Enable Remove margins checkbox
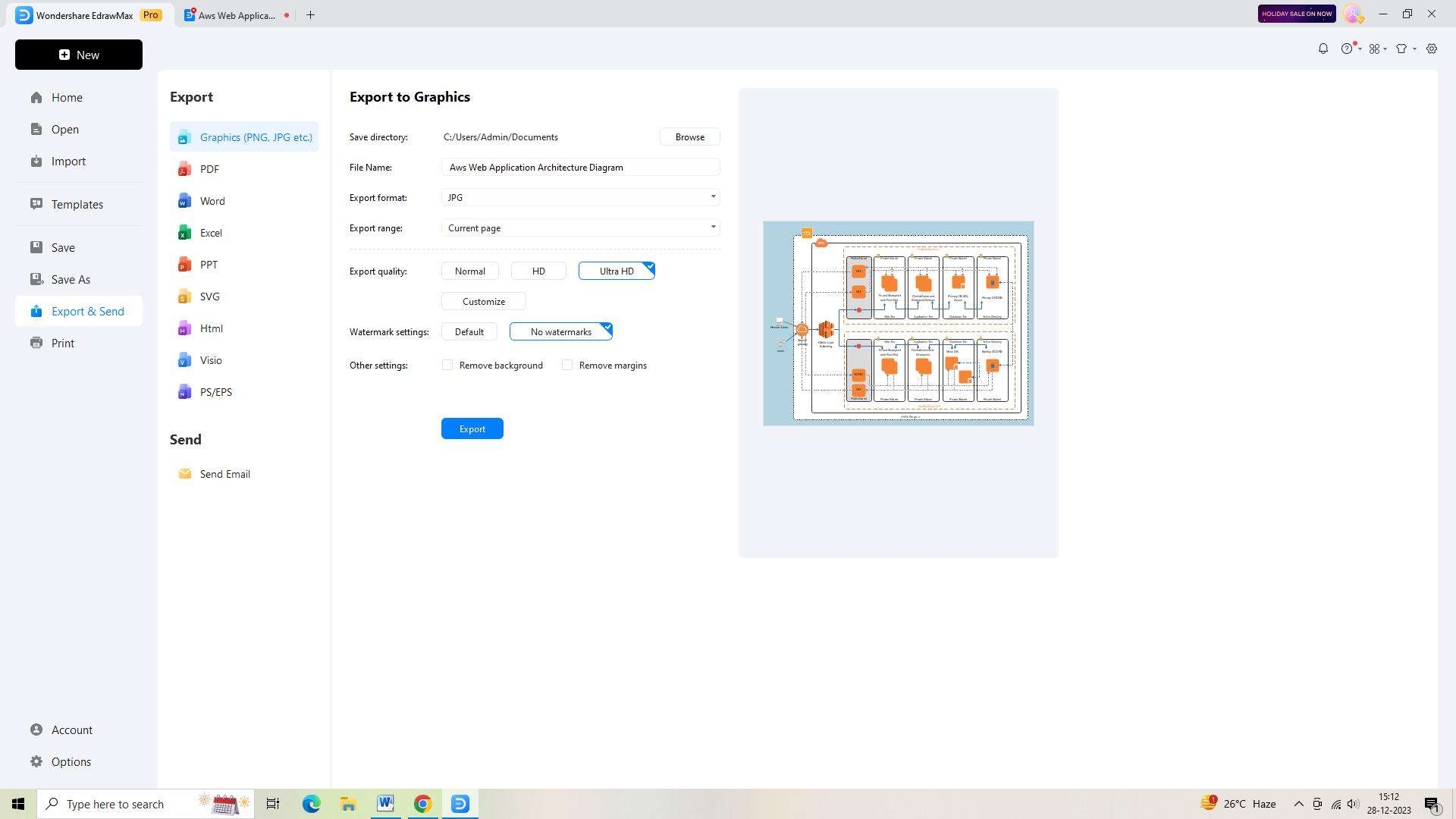 [567, 365]
